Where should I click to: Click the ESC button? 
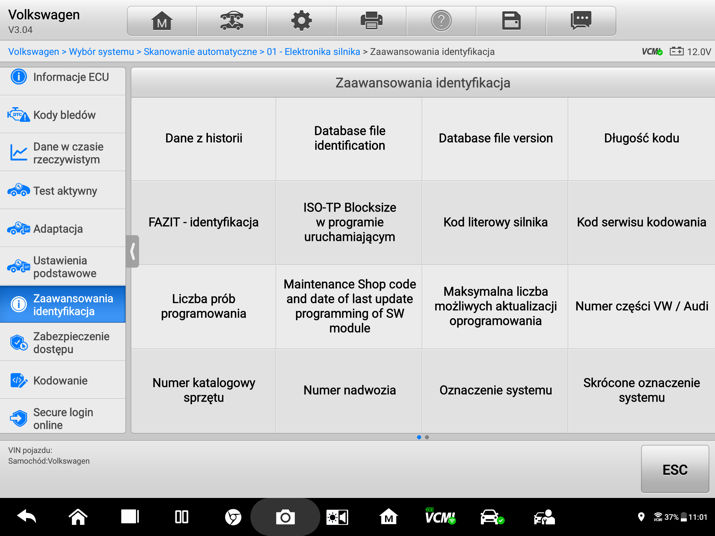click(675, 469)
